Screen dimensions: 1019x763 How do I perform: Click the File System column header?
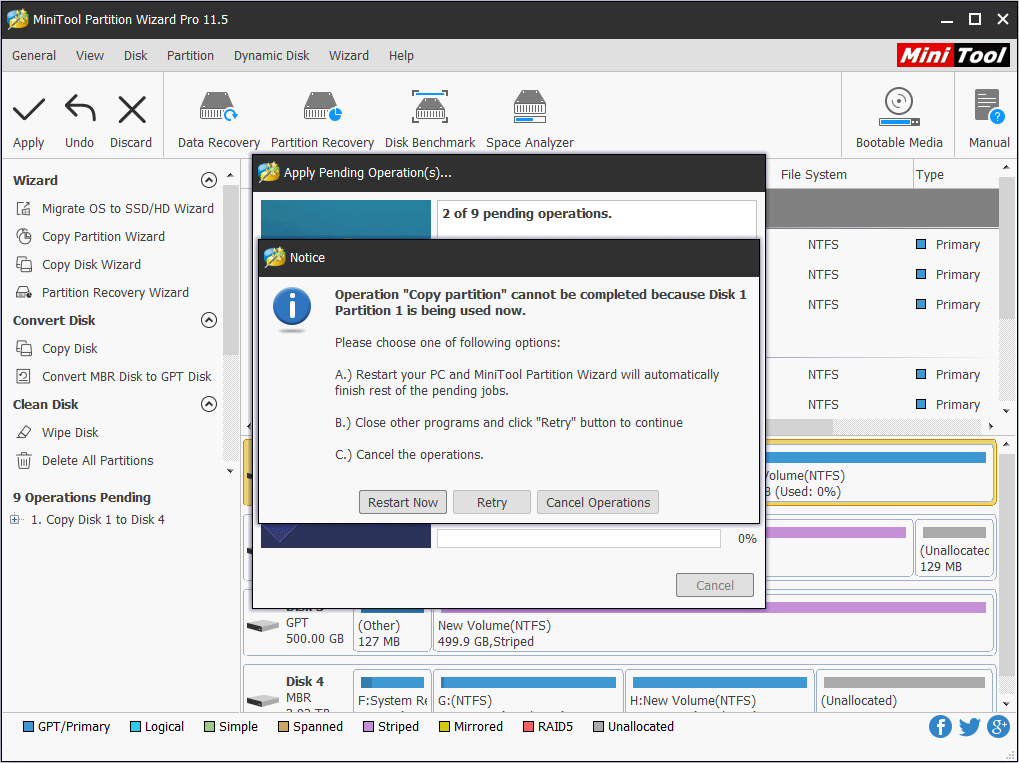[814, 175]
